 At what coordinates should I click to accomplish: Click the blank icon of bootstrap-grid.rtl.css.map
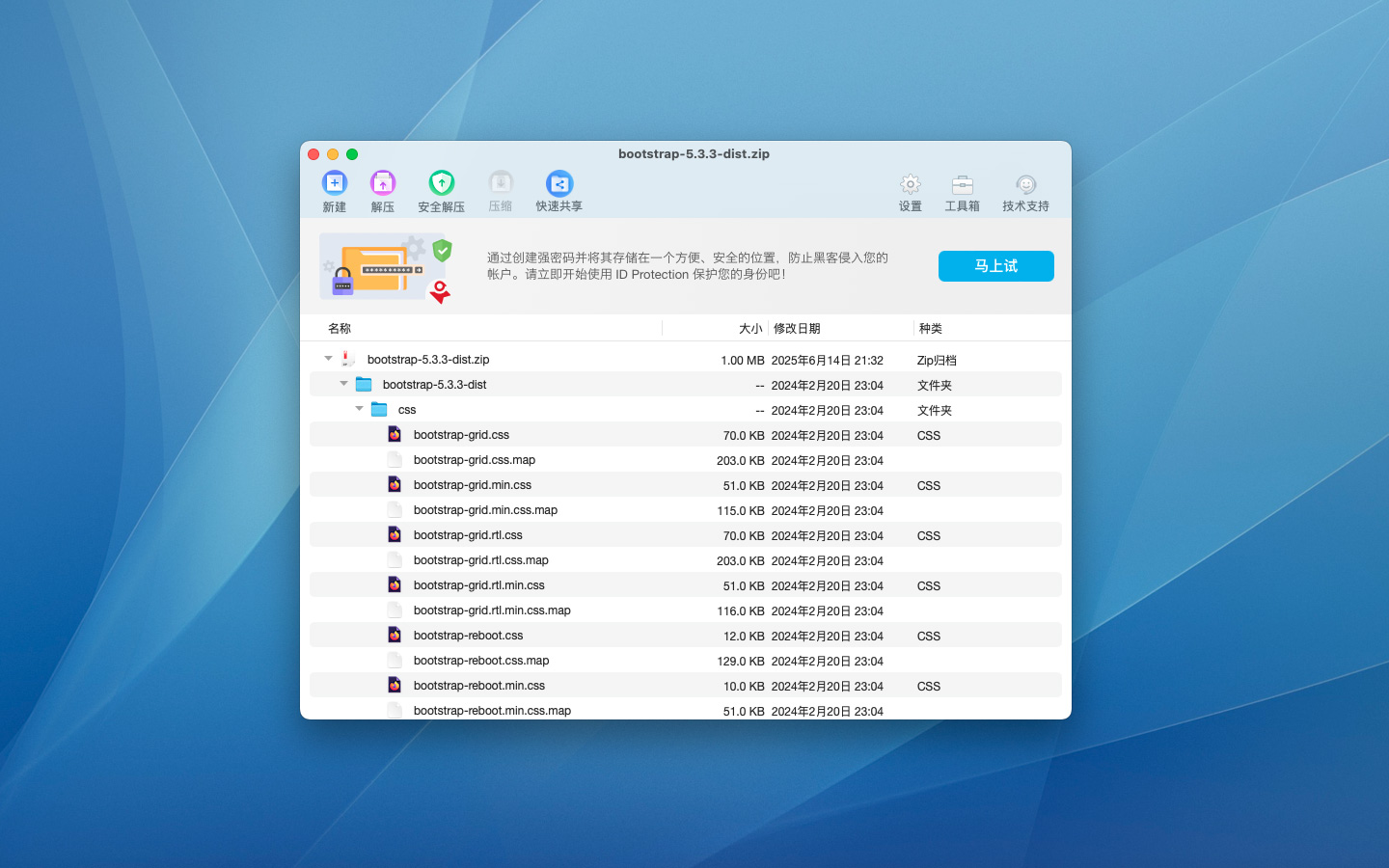[x=395, y=559]
